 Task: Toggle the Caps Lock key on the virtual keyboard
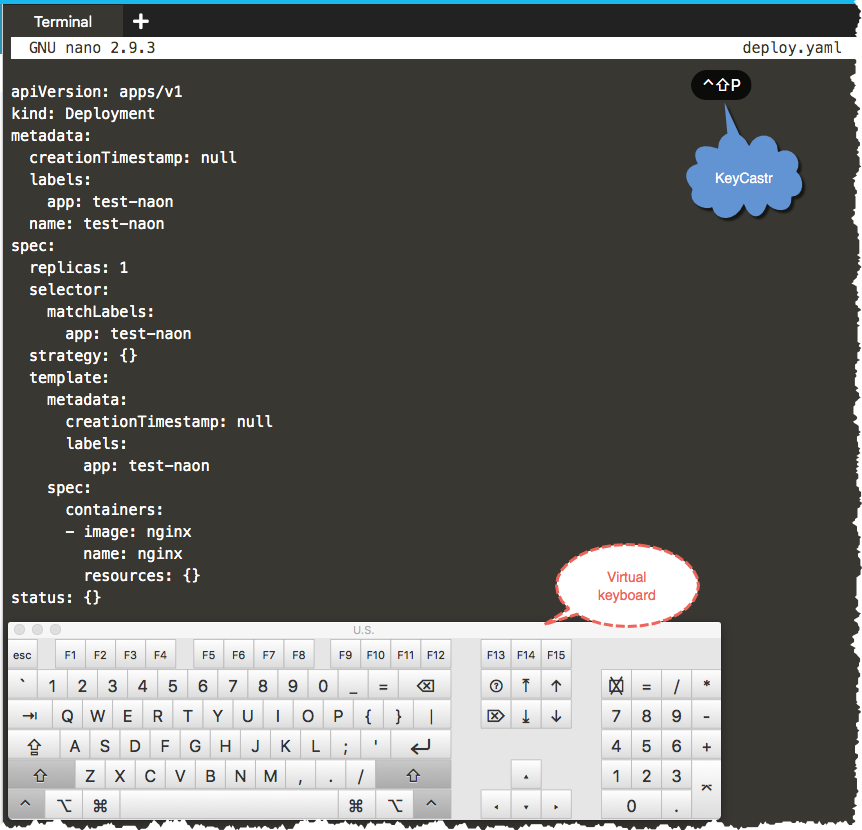(x=34, y=746)
